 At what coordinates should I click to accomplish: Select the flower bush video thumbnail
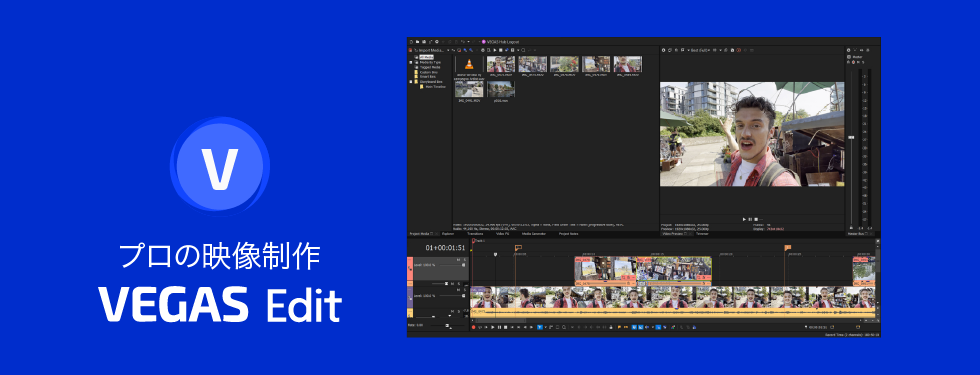pos(564,64)
